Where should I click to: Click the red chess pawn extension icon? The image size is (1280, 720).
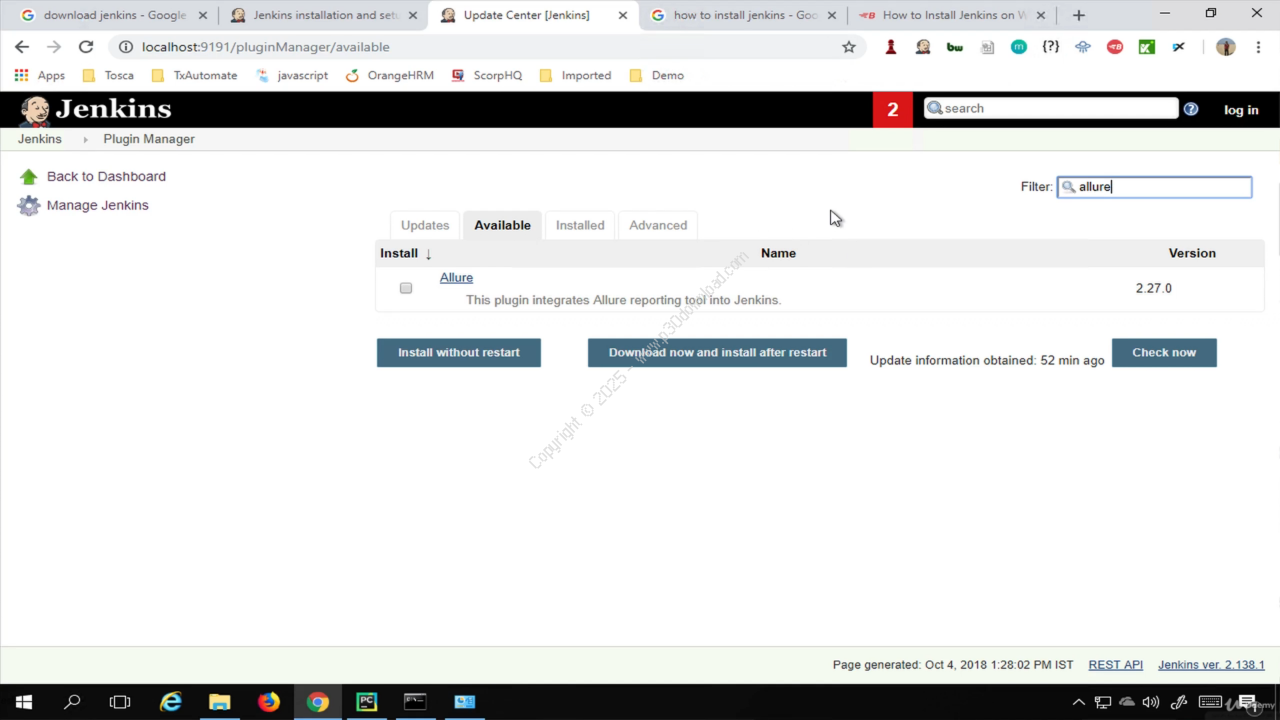click(891, 47)
